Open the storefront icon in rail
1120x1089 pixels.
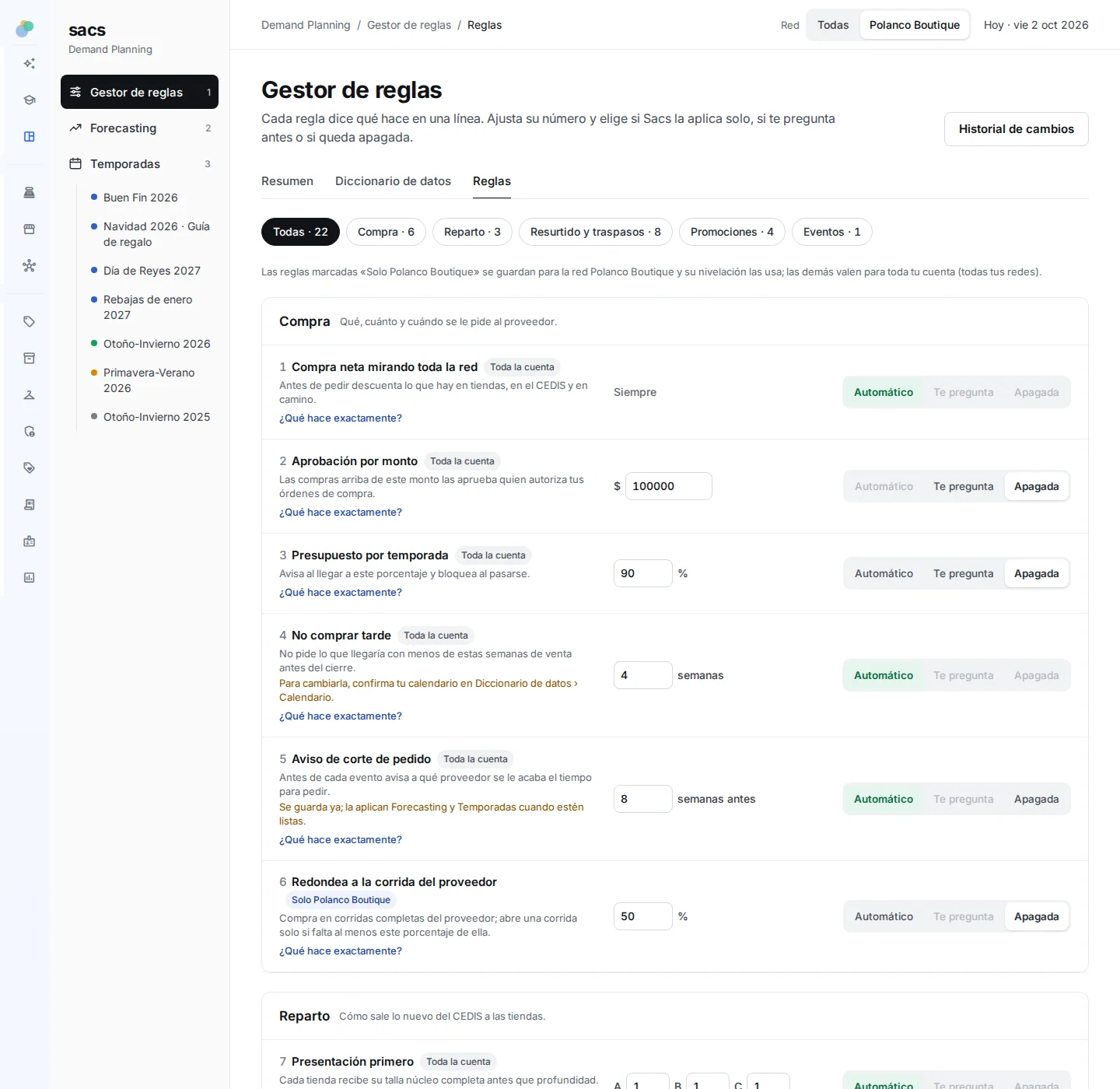tap(30, 229)
